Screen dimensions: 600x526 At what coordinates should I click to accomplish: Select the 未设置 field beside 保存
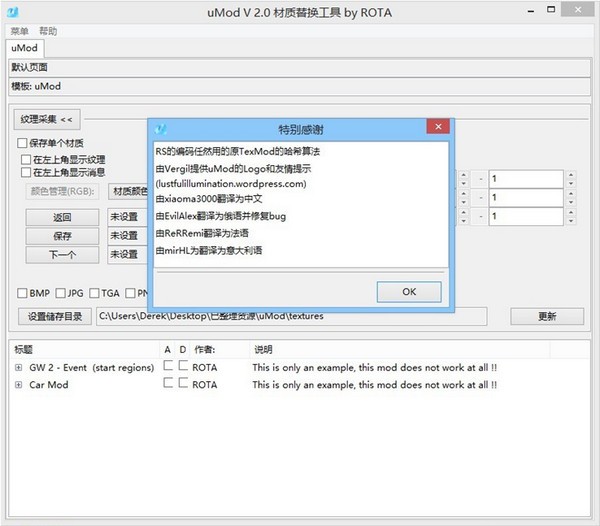coord(128,236)
